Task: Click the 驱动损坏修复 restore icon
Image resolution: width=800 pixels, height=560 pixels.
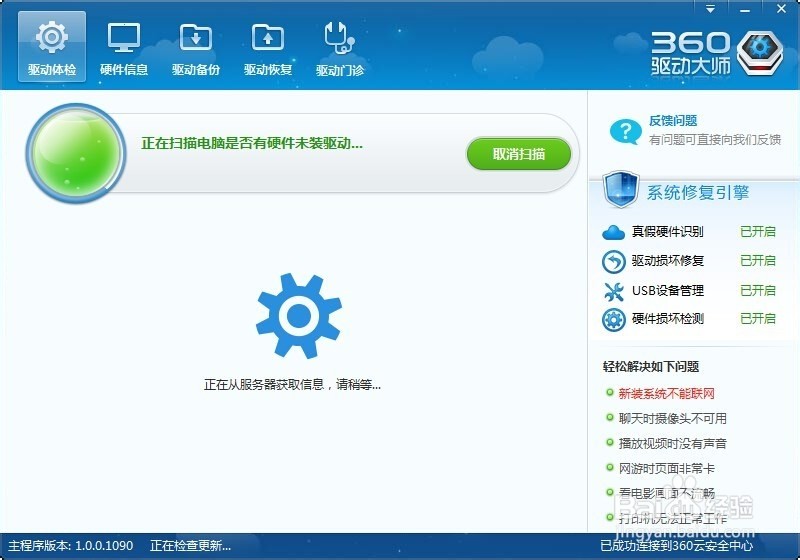Action: (613, 262)
